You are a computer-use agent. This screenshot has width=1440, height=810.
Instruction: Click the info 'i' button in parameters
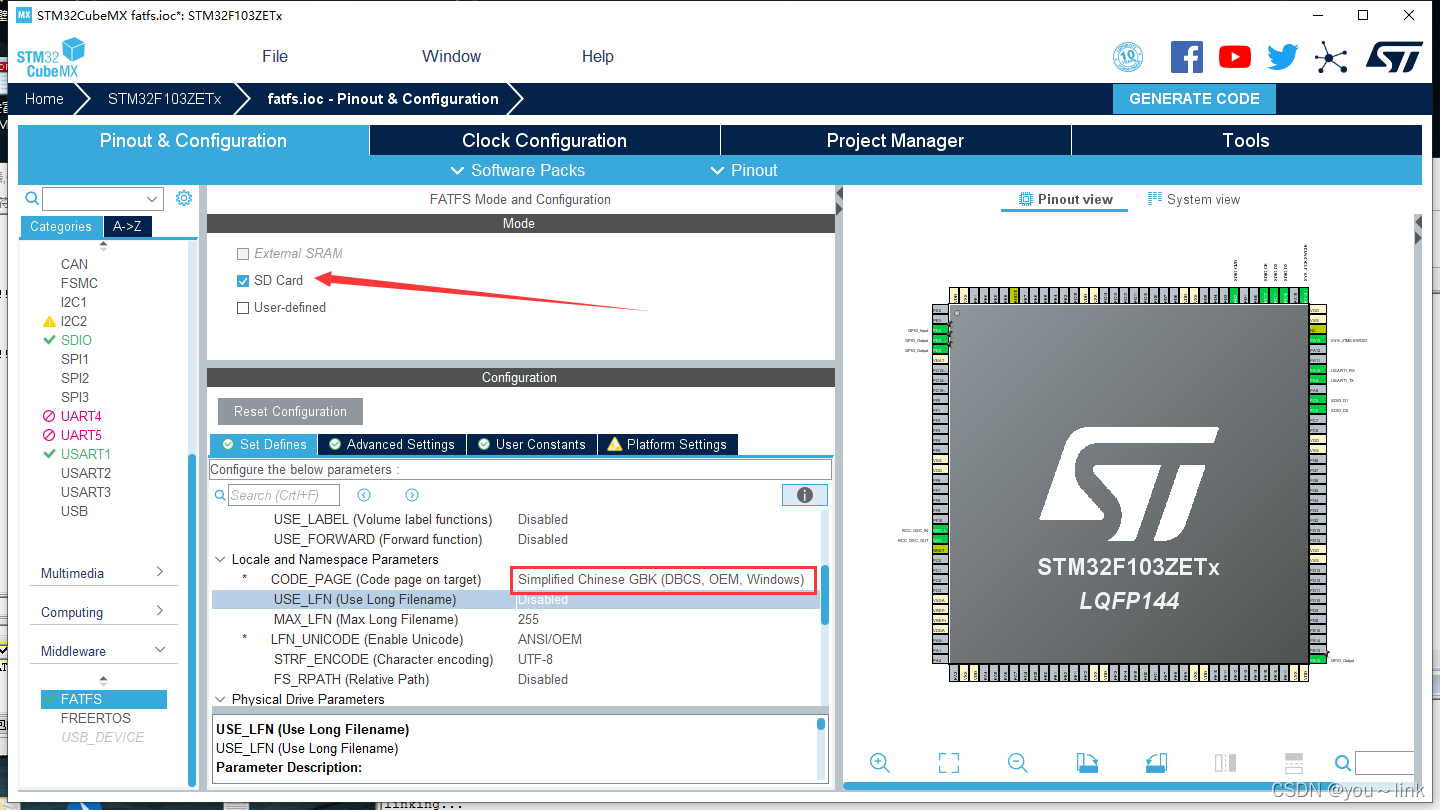tap(804, 495)
